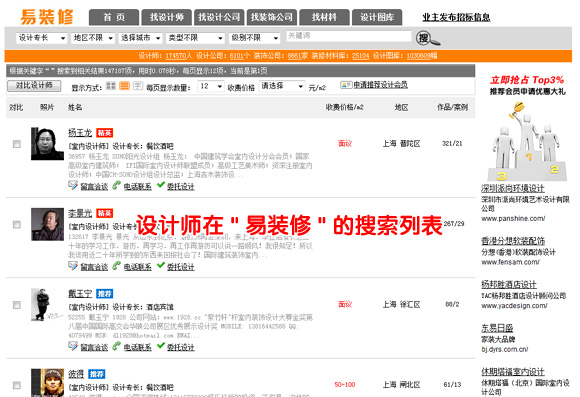The width and height of the screenshot is (580, 397).
Task: Click phone contact icon for 李景光
Action: [x=117, y=265]
